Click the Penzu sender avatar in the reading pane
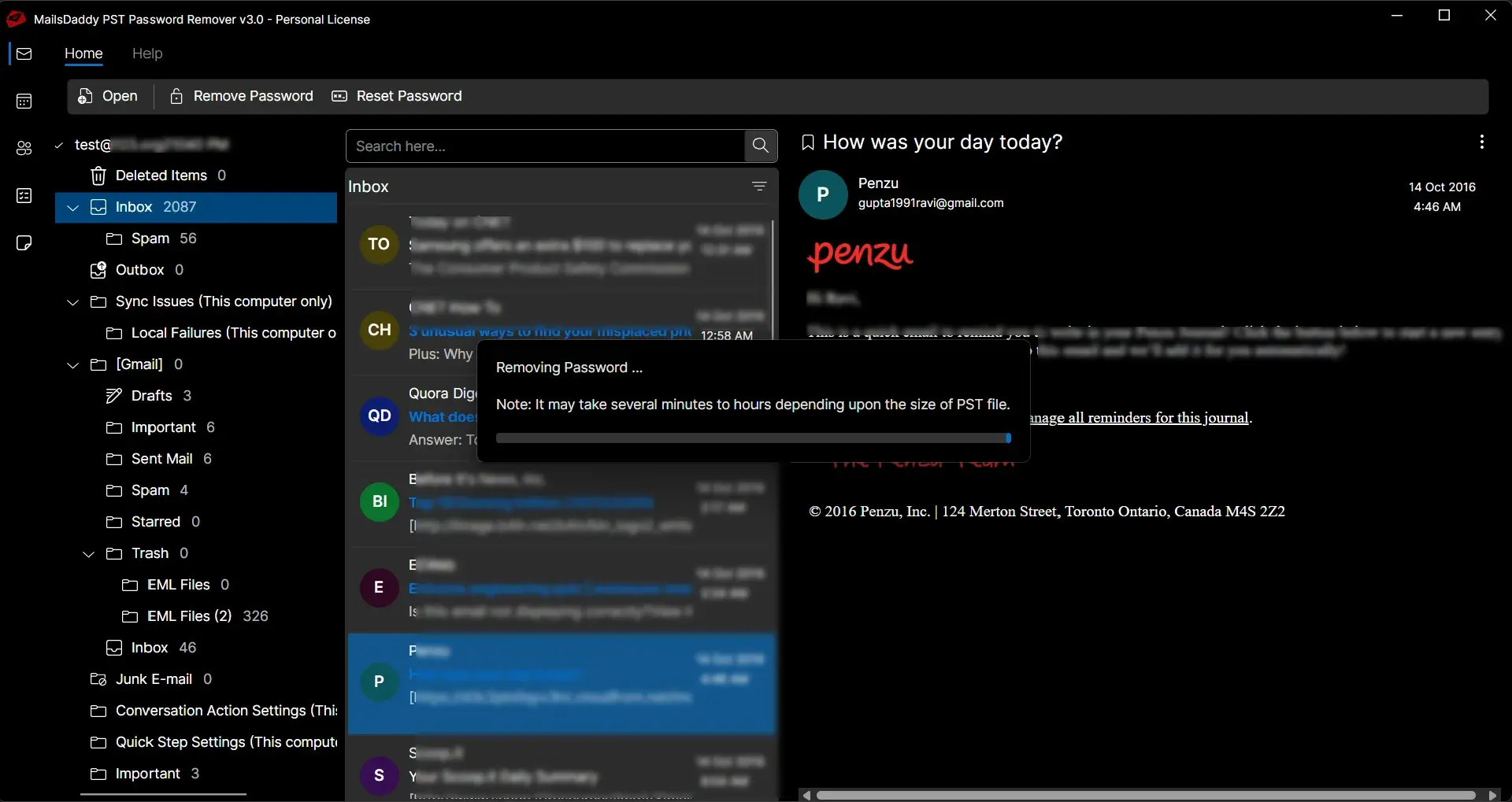Viewport: 1512px width, 802px height. pos(823,194)
